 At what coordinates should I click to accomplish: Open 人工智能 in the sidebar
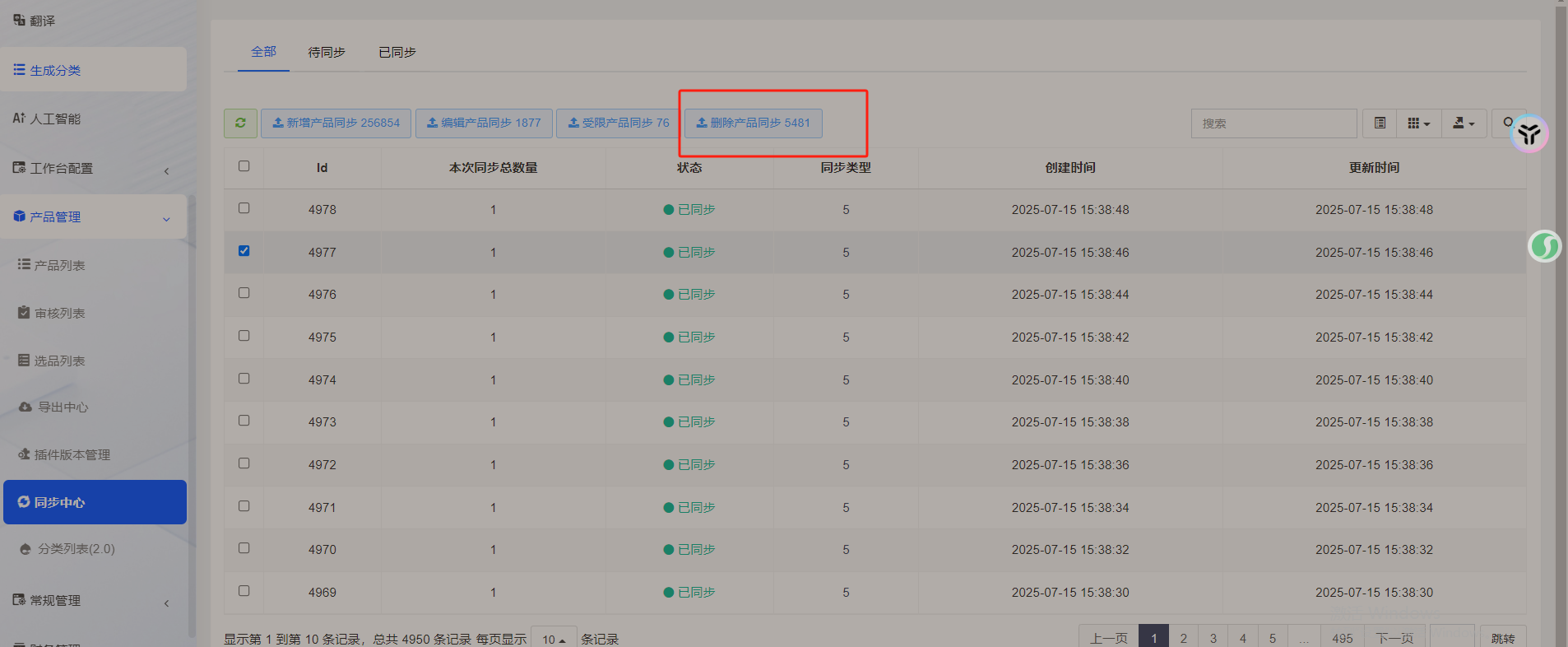55,119
